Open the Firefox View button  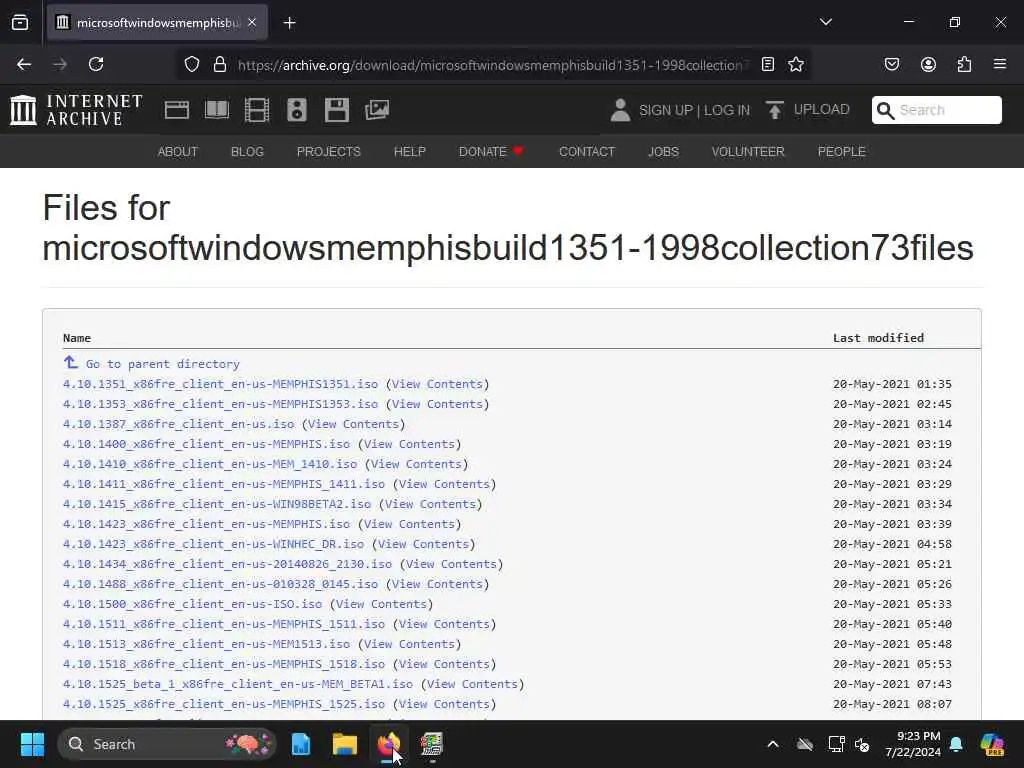pyautogui.click(x=20, y=23)
